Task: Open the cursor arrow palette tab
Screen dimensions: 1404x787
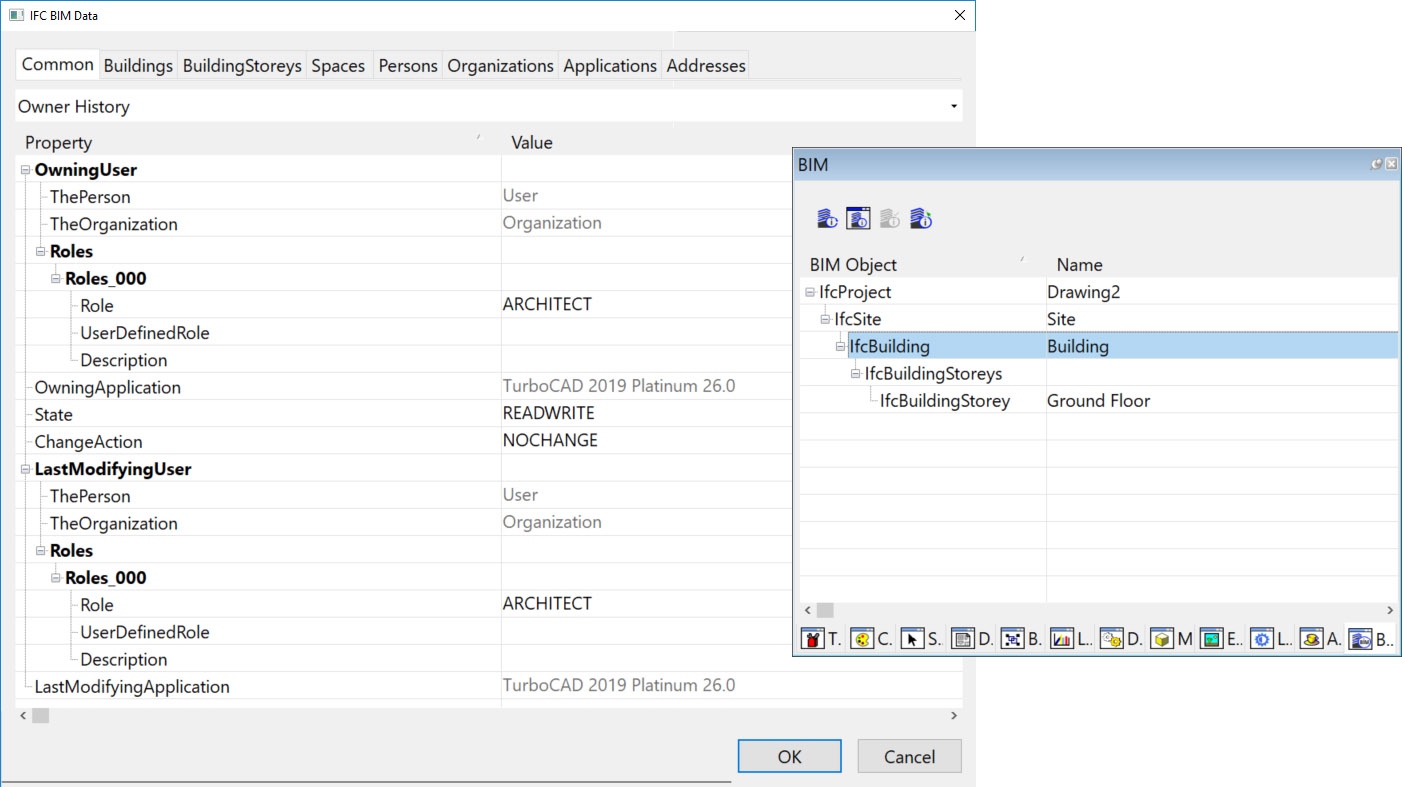Action: click(x=912, y=639)
